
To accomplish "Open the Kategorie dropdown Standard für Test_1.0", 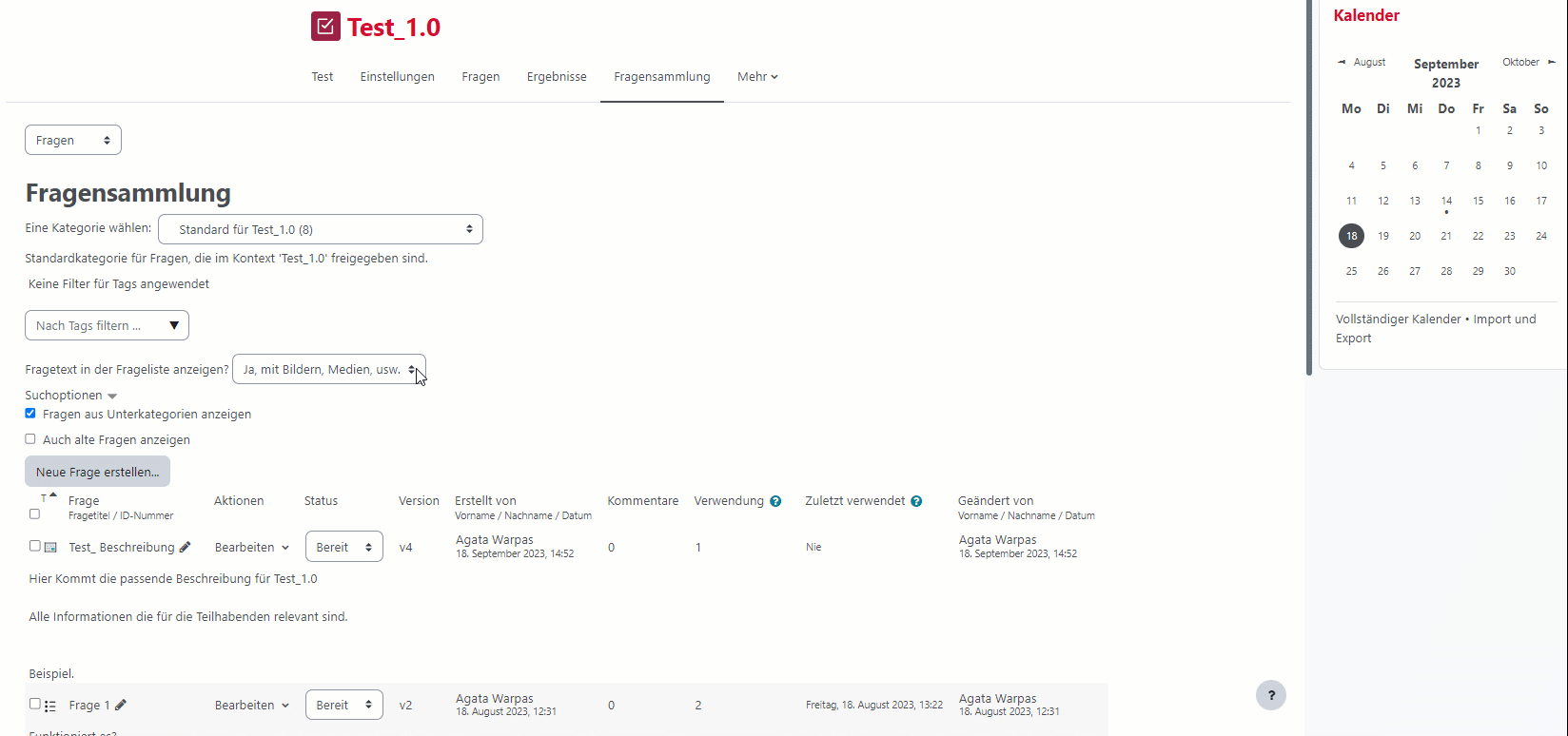I will [x=321, y=229].
